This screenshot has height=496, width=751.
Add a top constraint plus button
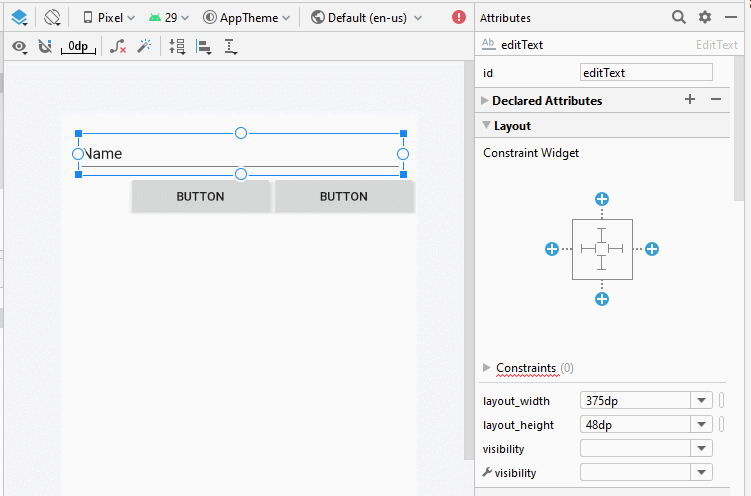pos(602,199)
